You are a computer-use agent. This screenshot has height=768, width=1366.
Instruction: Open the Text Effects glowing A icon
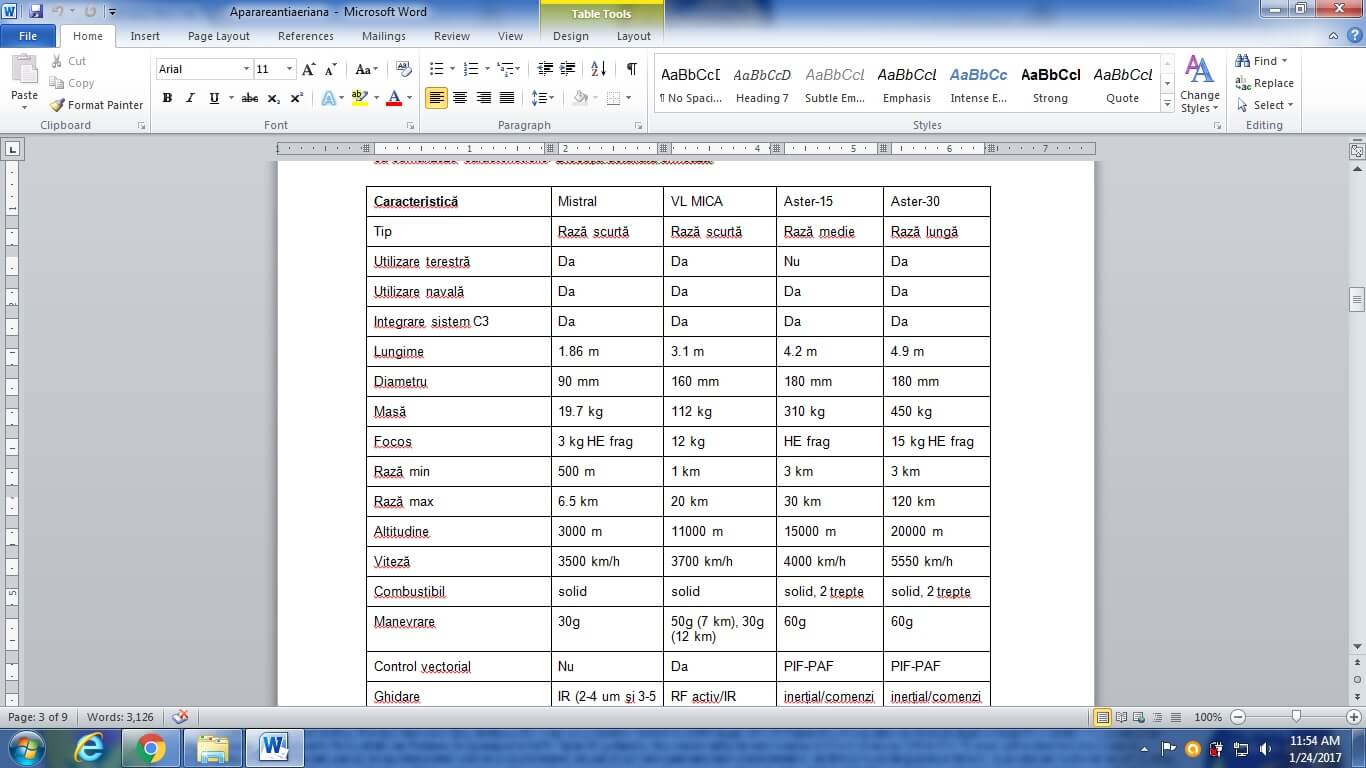click(x=328, y=98)
